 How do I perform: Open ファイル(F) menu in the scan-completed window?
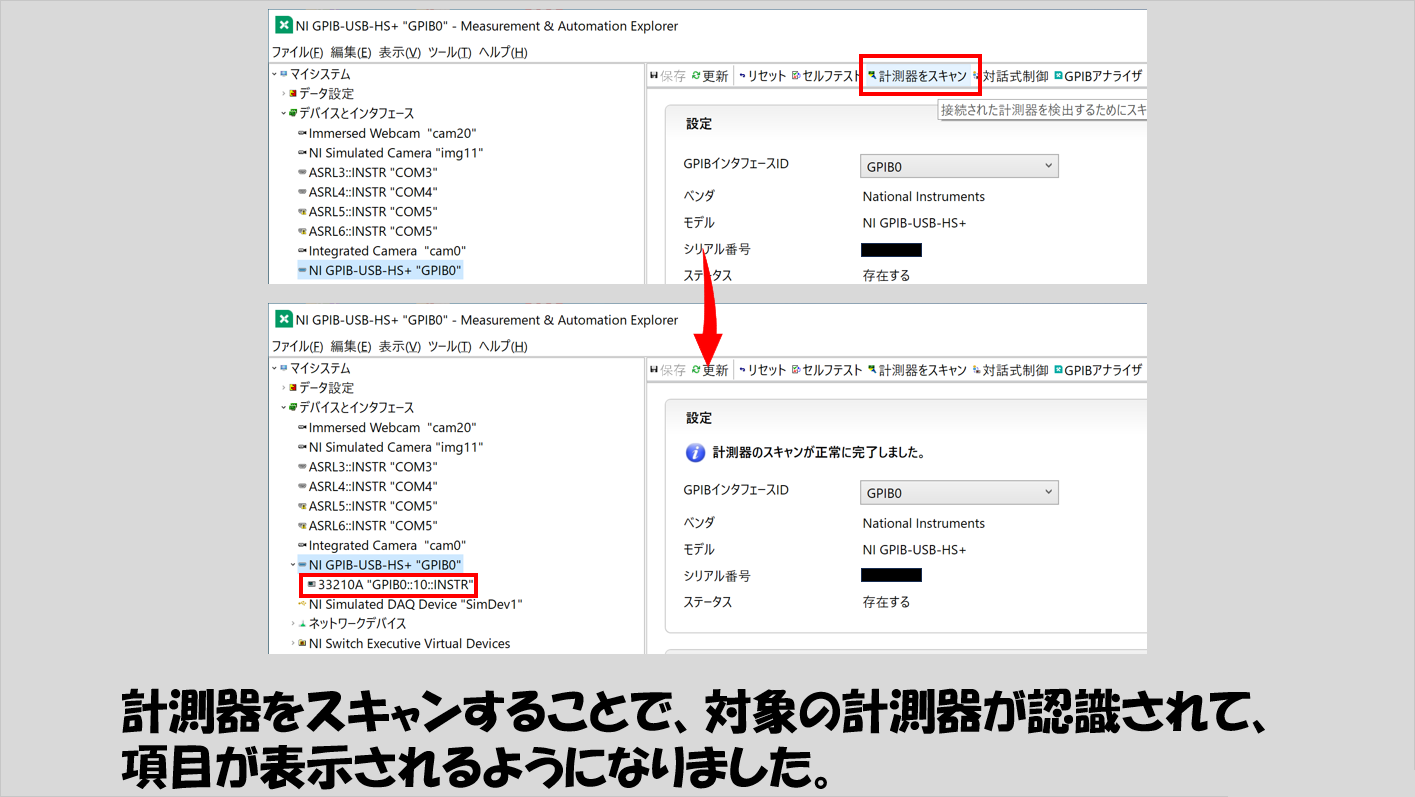[x=298, y=346]
